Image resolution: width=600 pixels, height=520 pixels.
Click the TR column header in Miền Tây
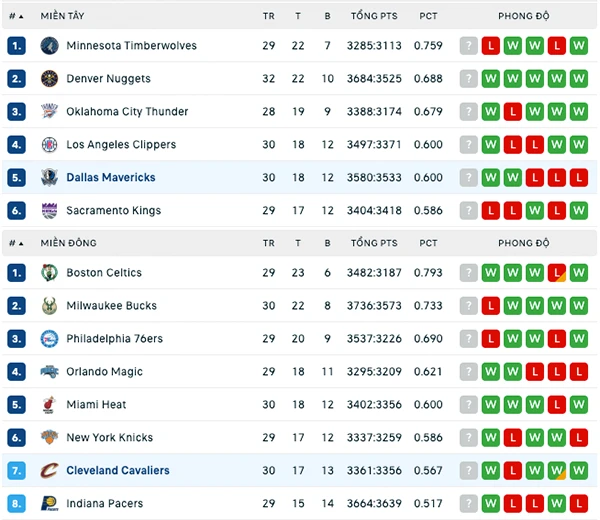tap(269, 16)
